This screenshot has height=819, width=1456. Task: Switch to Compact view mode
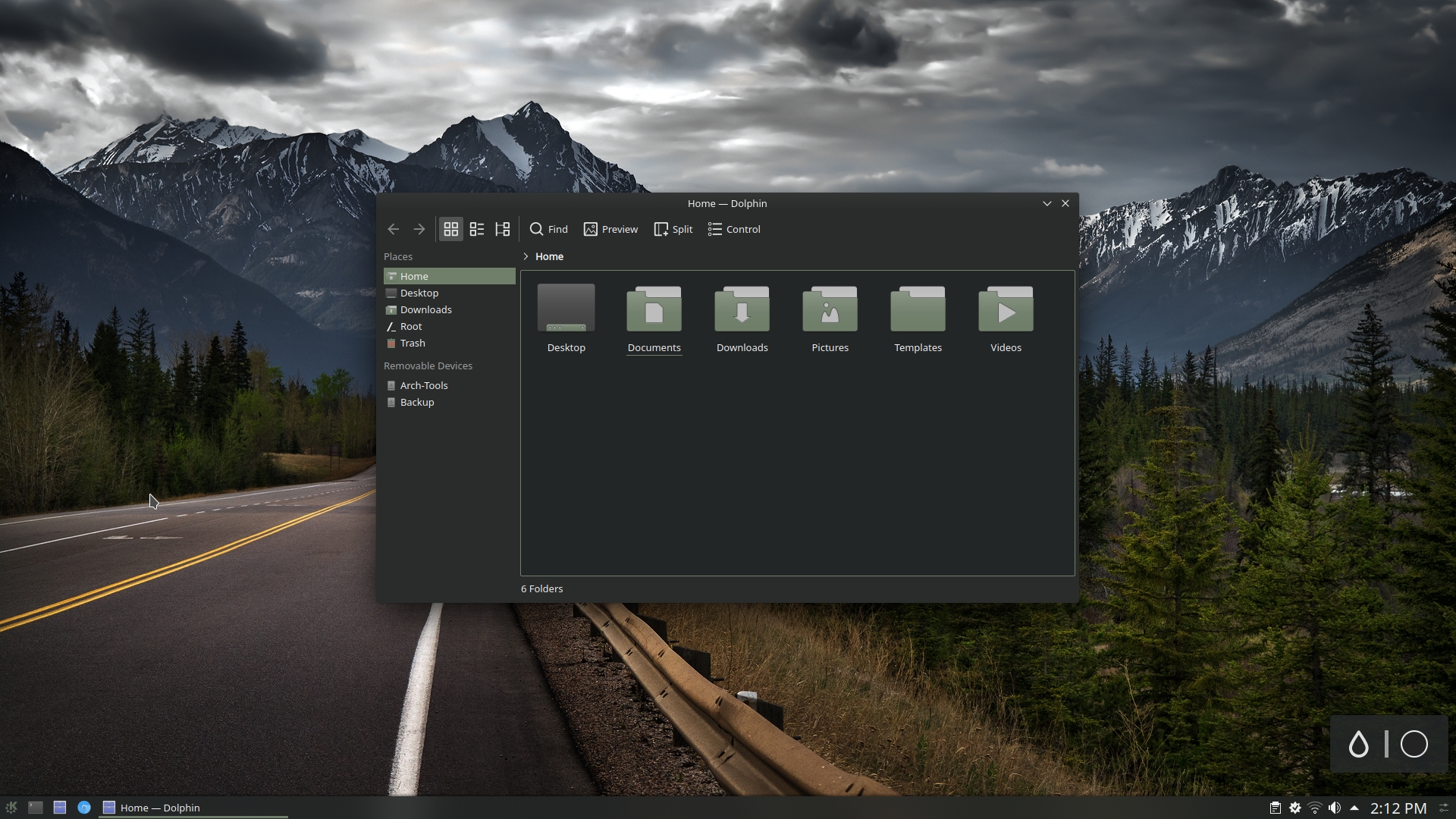tap(477, 229)
